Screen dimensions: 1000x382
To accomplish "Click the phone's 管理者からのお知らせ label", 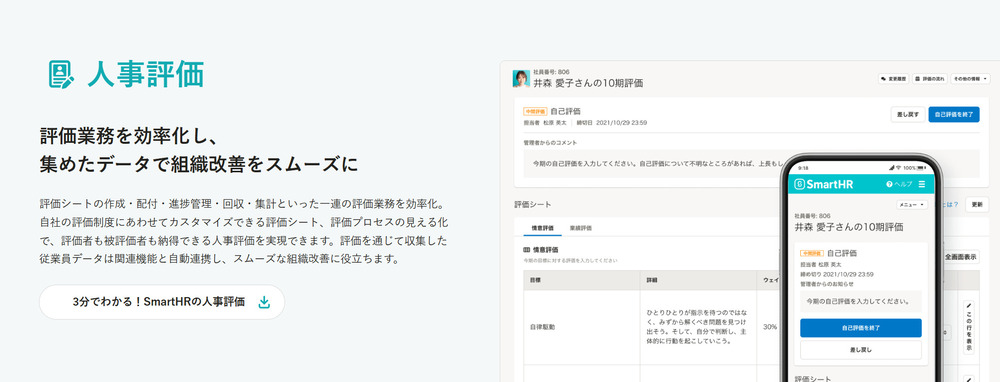I will pyautogui.click(x=827, y=284).
